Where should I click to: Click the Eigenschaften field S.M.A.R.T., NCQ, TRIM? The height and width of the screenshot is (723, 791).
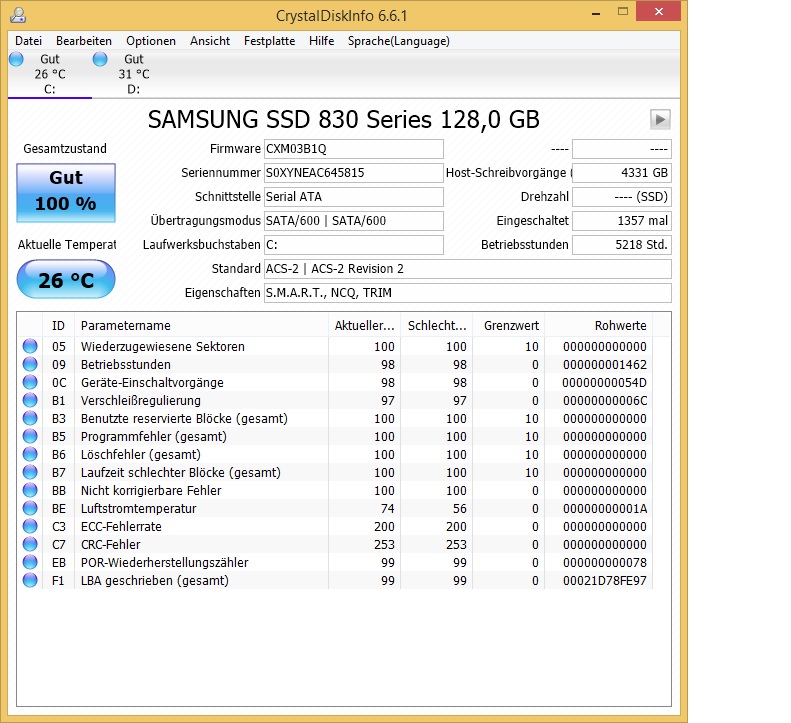pyautogui.click(x=468, y=293)
